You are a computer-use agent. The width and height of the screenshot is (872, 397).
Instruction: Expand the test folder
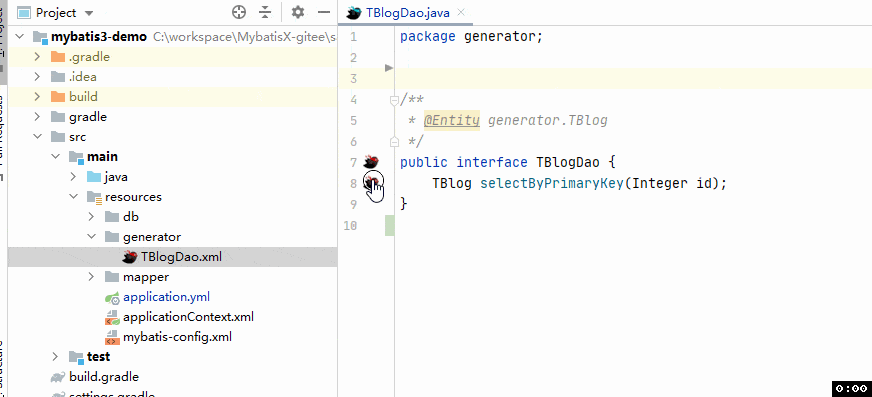click(x=55, y=356)
